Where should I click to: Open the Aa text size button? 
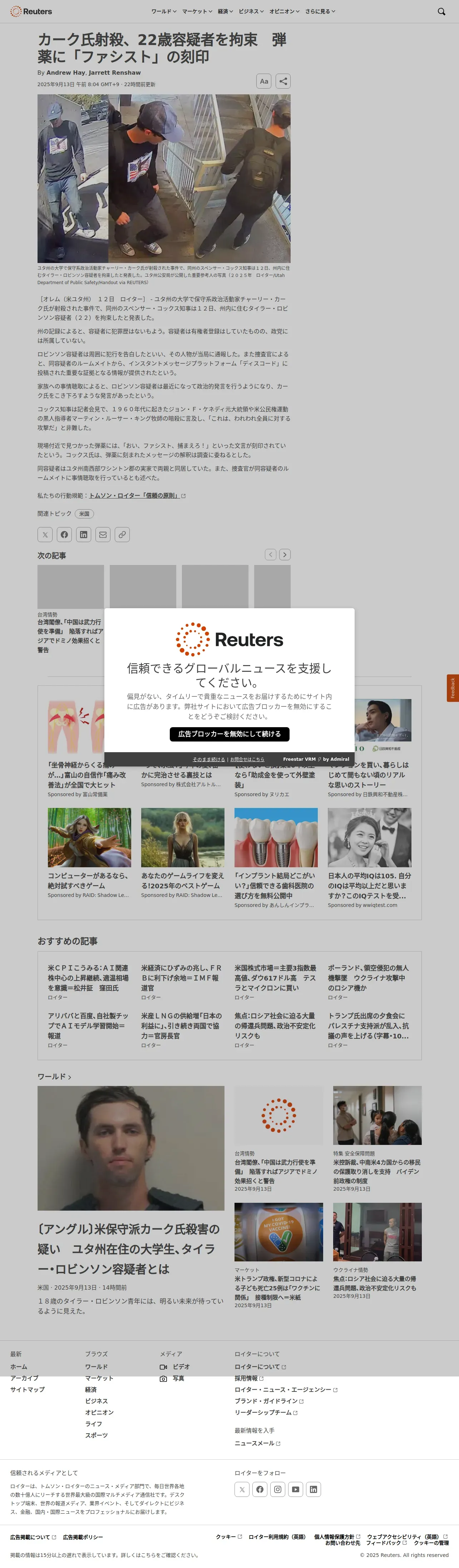pyautogui.click(x=263, y=81)
